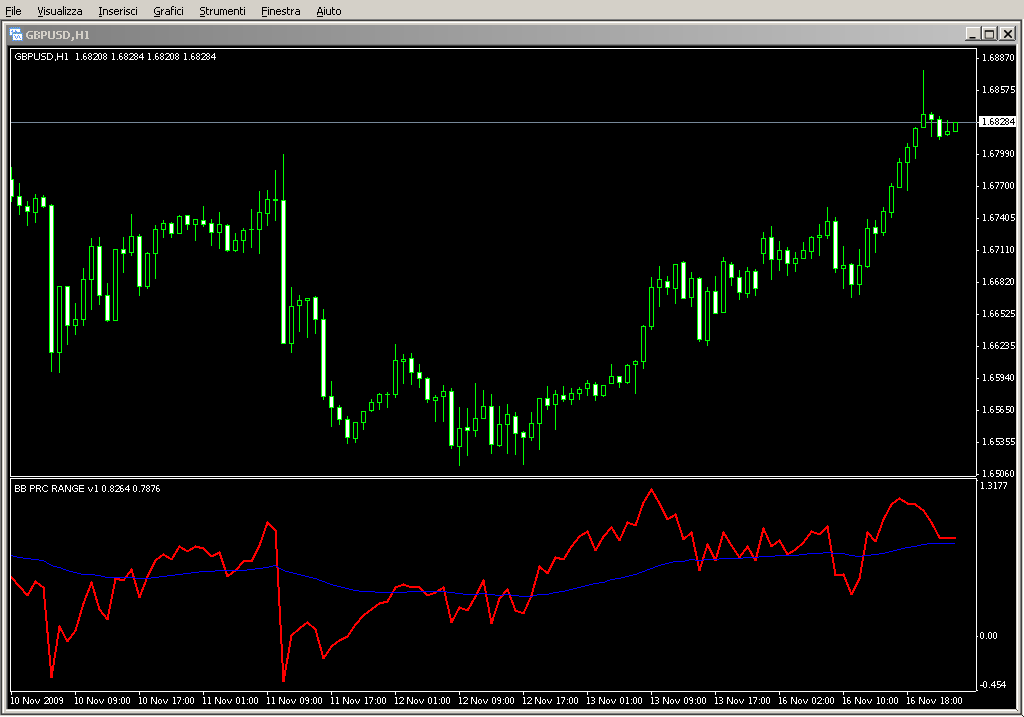This screenshot has height=717, width=1024.
Task: Click the 1.67990 price scale label
Action: click(999, 153)
